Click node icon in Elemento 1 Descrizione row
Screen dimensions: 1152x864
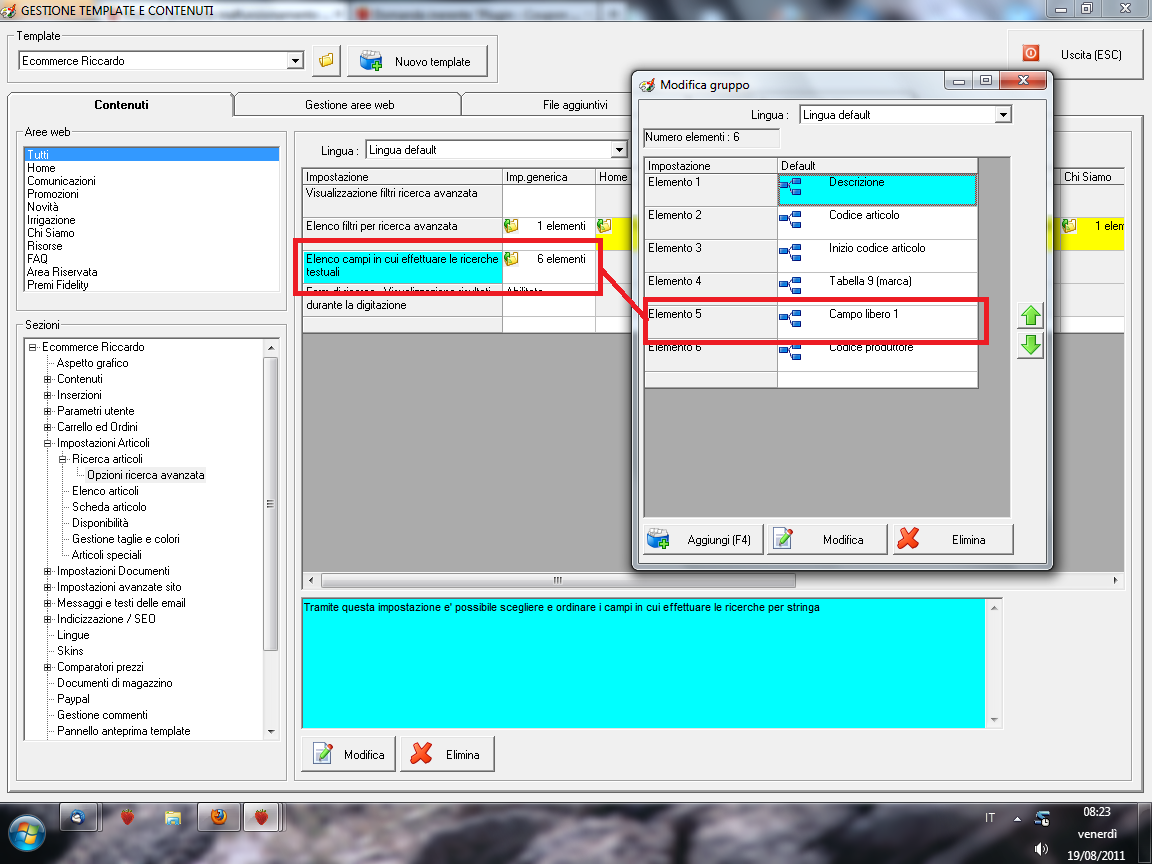[791, 187]
